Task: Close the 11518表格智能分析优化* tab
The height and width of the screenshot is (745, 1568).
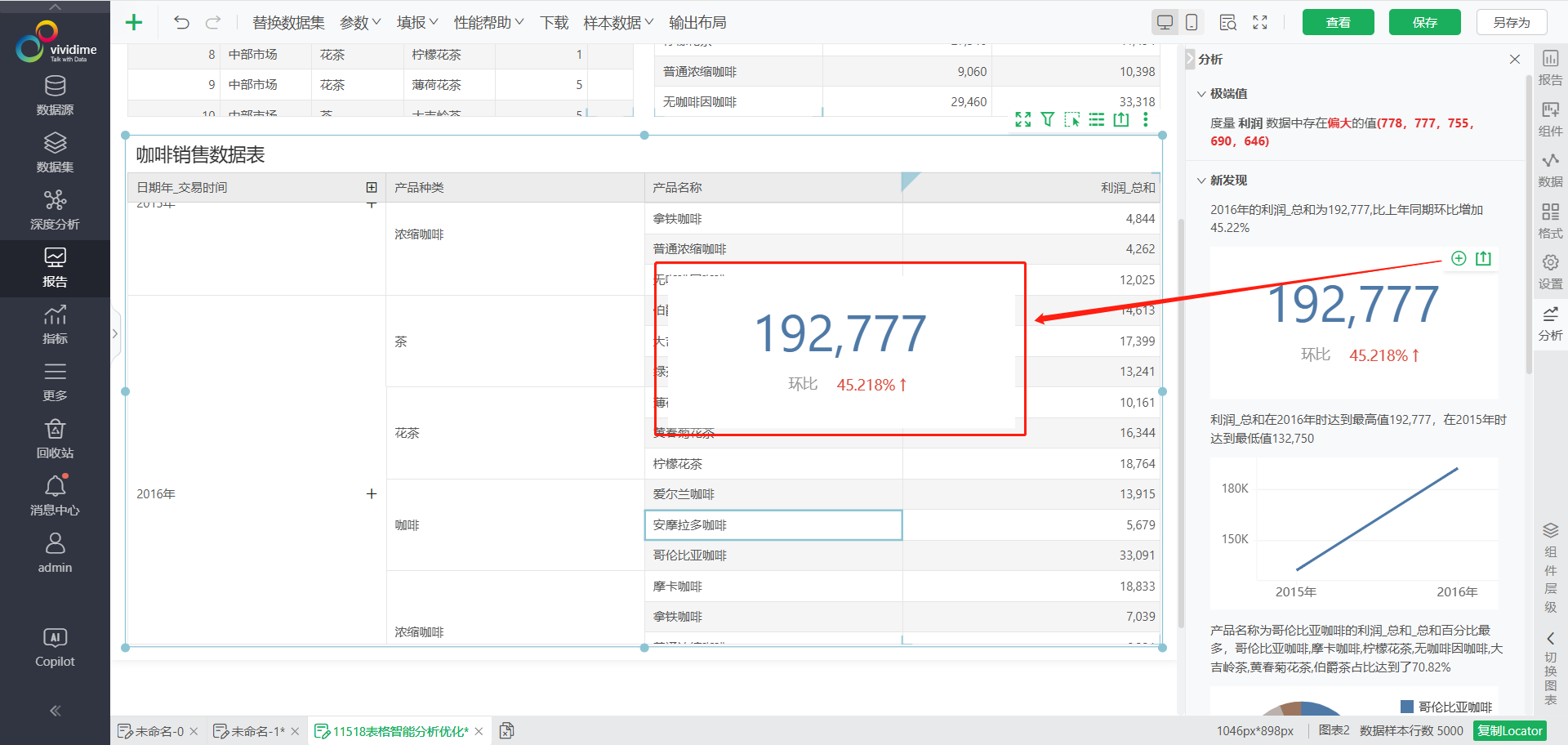Action: click(479, 731)
